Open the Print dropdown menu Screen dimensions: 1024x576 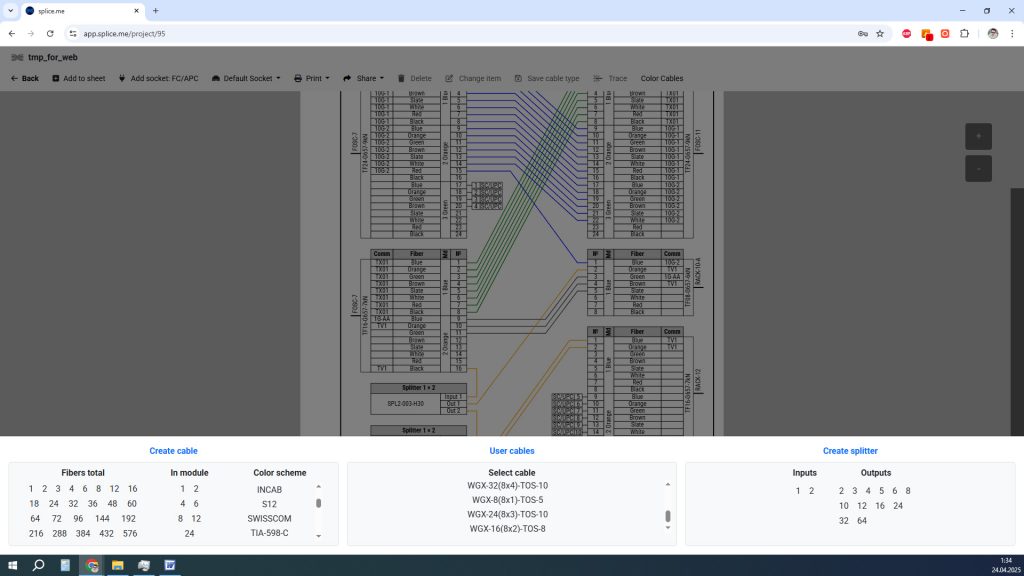coord(312,78)
